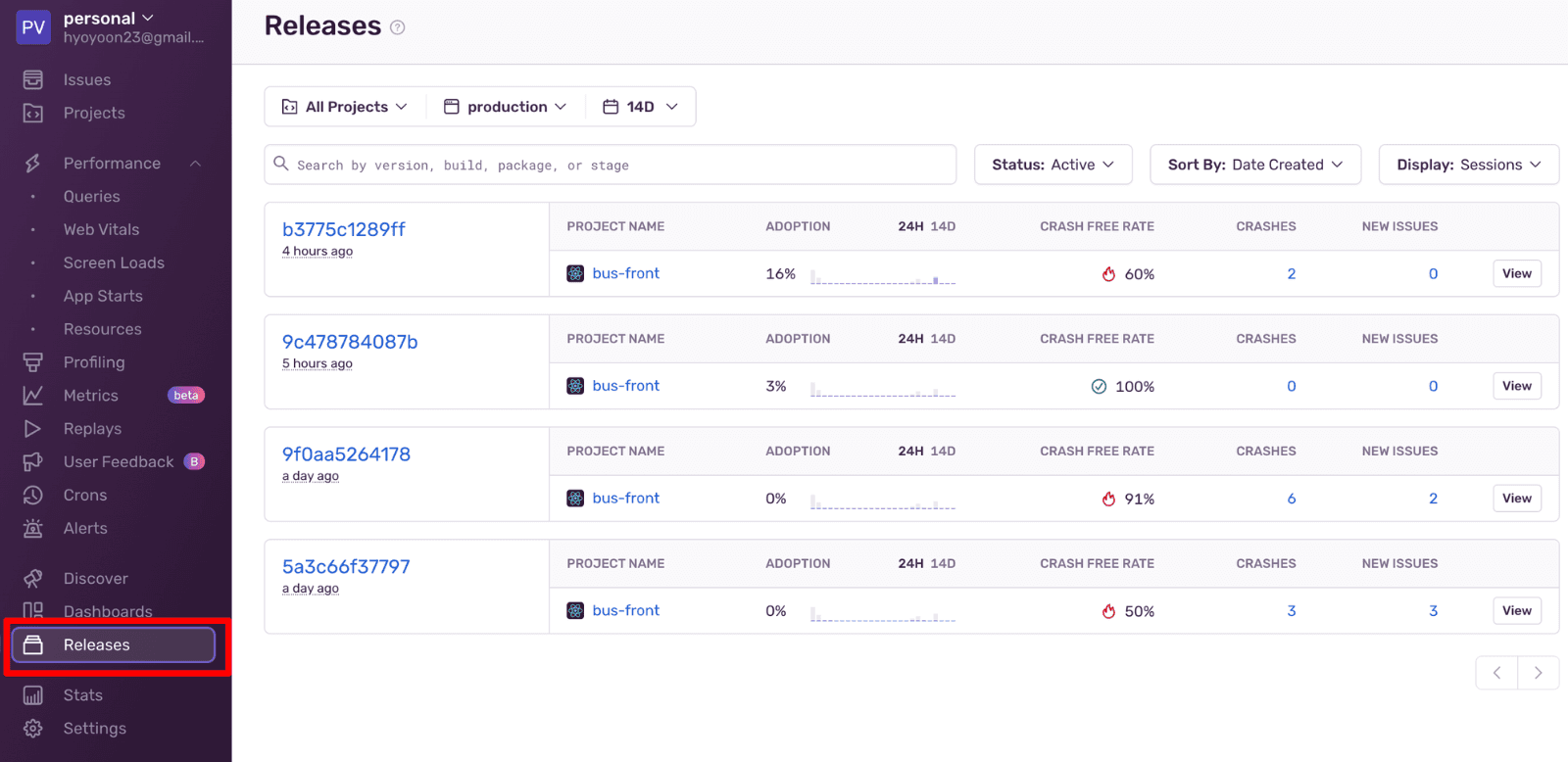Go to Dashboards in sidebar
1568x762 pixels.
coord(108,611)
